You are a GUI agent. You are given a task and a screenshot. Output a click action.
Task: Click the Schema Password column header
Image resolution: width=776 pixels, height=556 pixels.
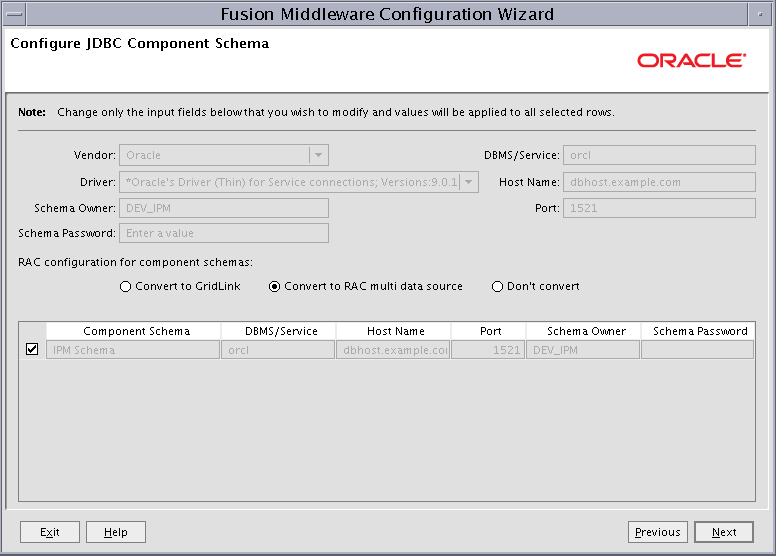point(698,331)
